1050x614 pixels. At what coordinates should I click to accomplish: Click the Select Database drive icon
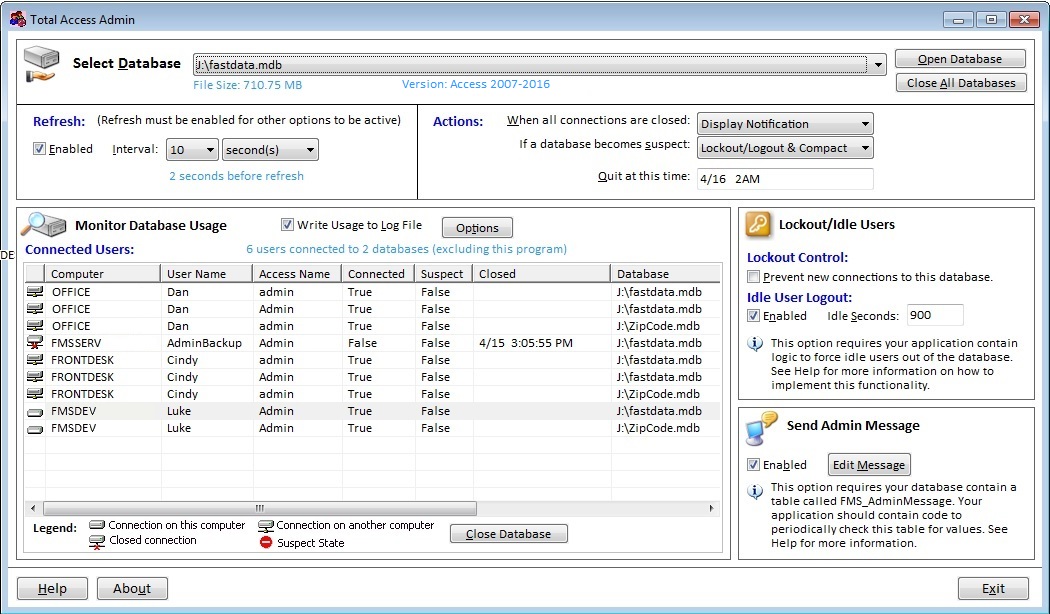click(41, 62)
